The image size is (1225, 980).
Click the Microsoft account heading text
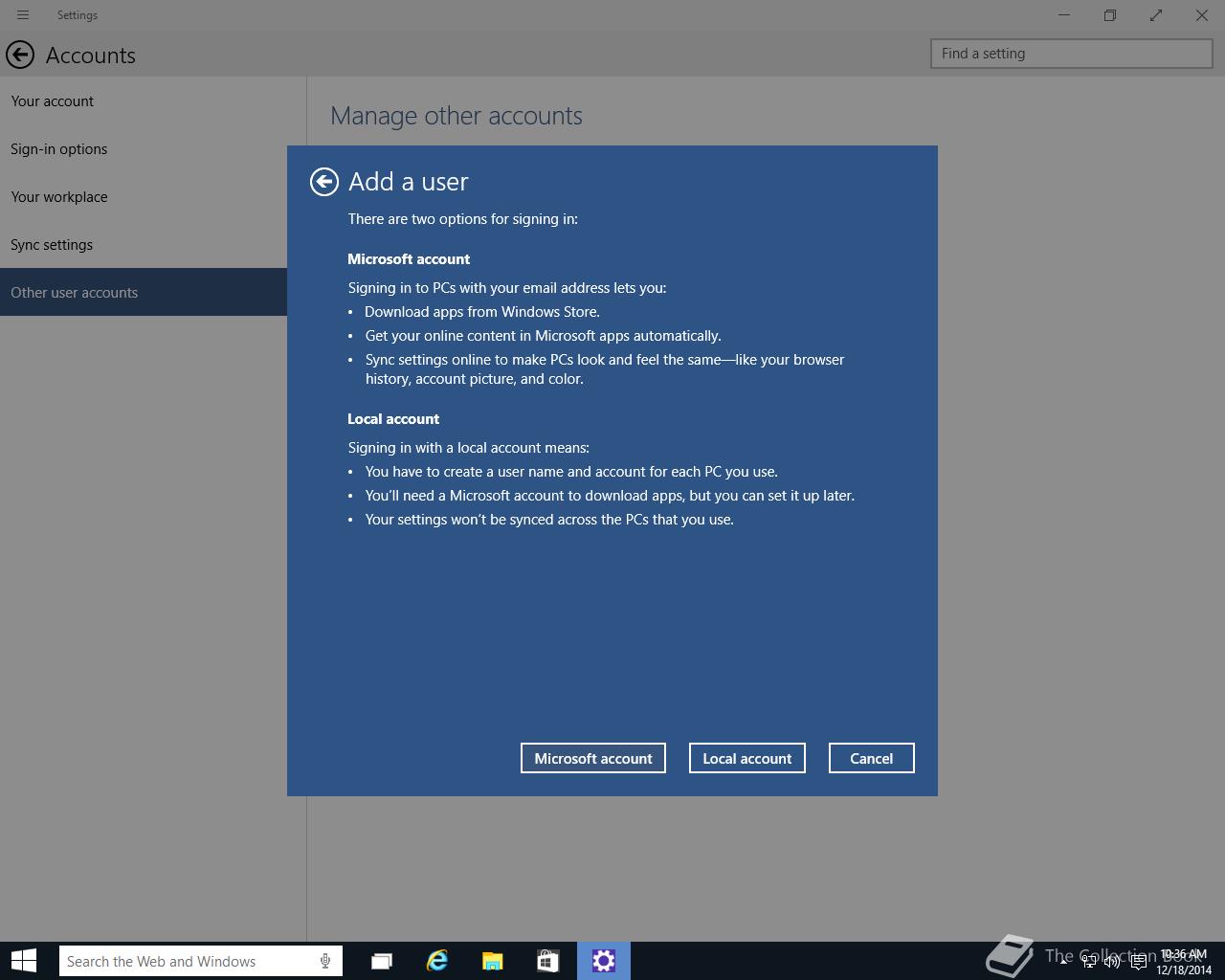(x=409, y=259)
